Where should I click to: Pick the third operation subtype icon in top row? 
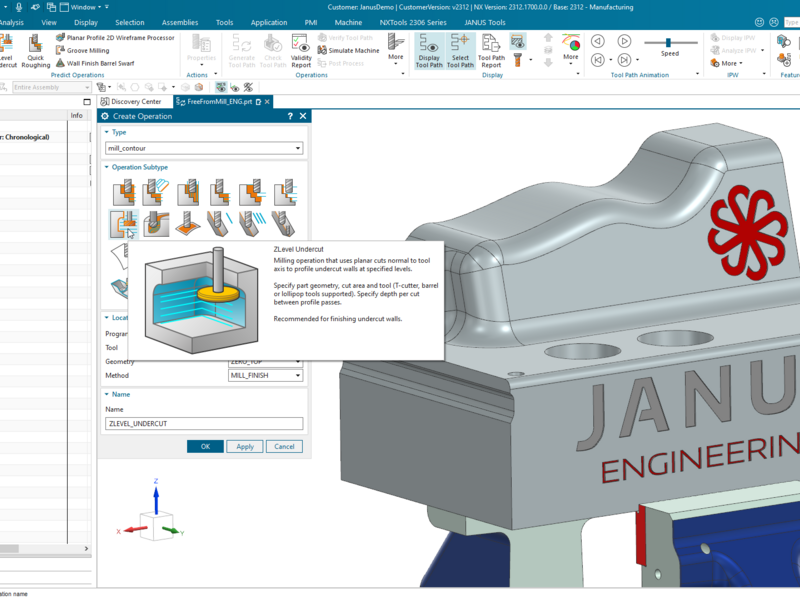(x=188, y=192)
